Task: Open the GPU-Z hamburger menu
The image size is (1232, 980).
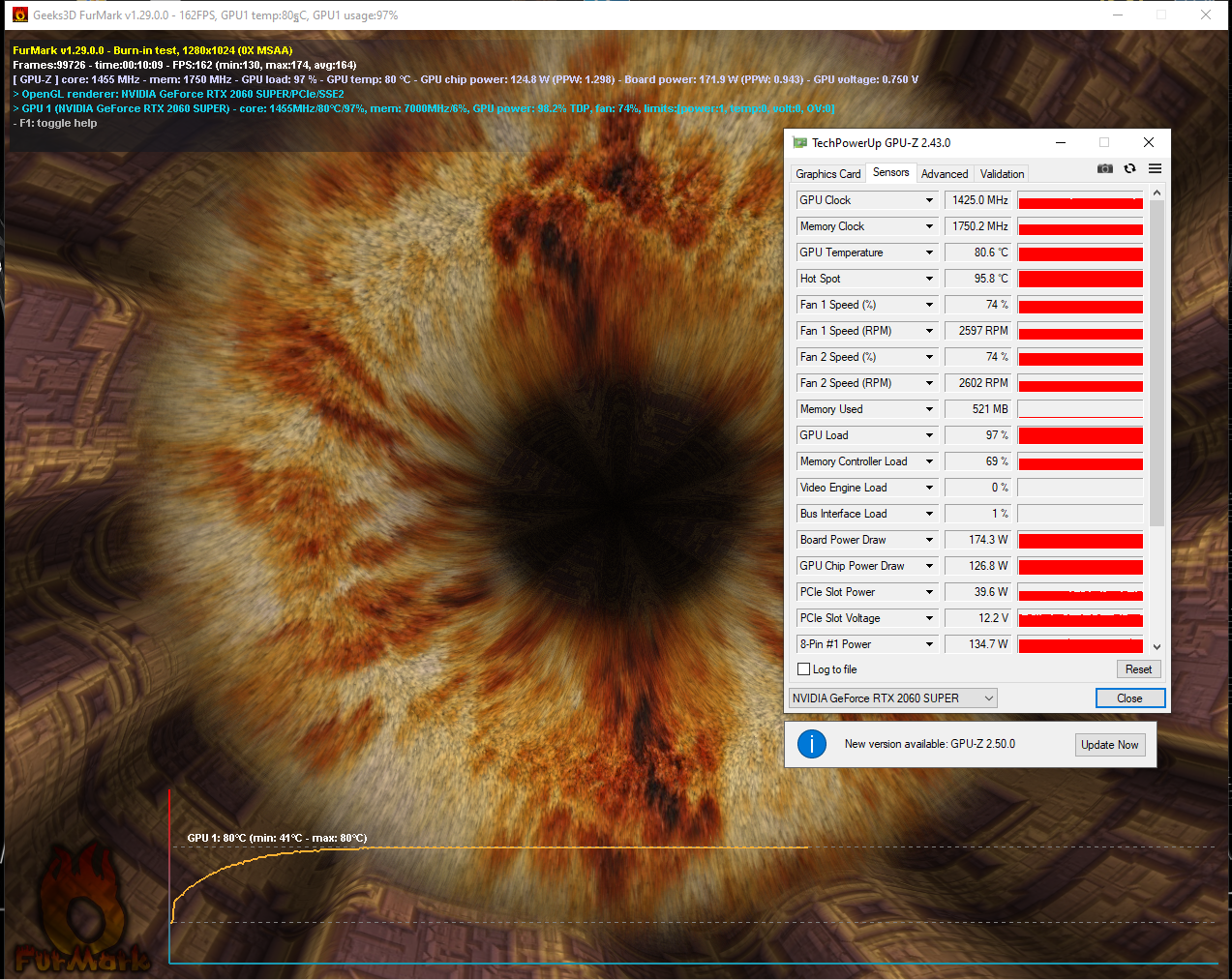Action: (1154, 168)
